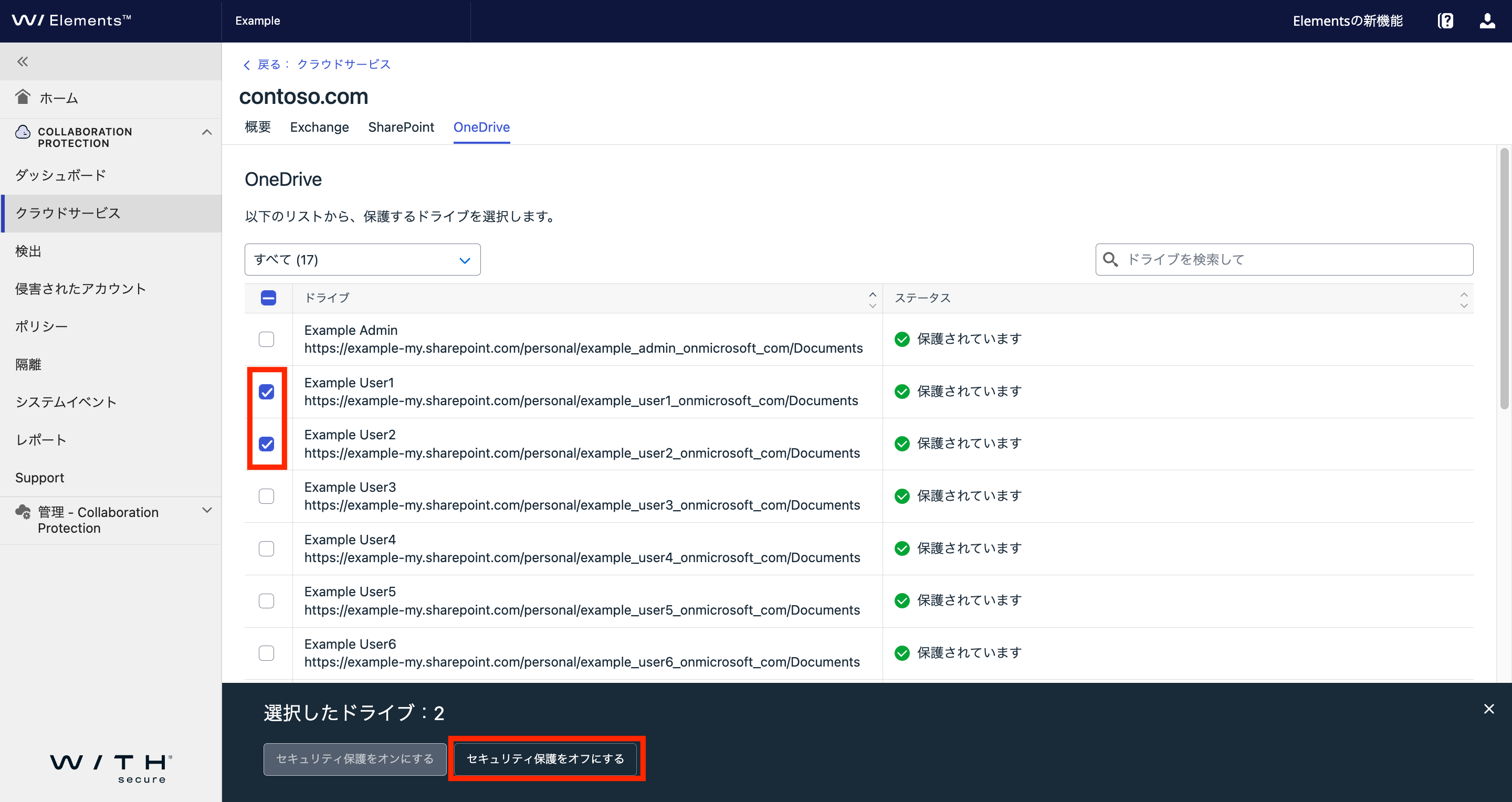Click the Example Admin drive name
The image size is (1512, 802).
point(350,330)
